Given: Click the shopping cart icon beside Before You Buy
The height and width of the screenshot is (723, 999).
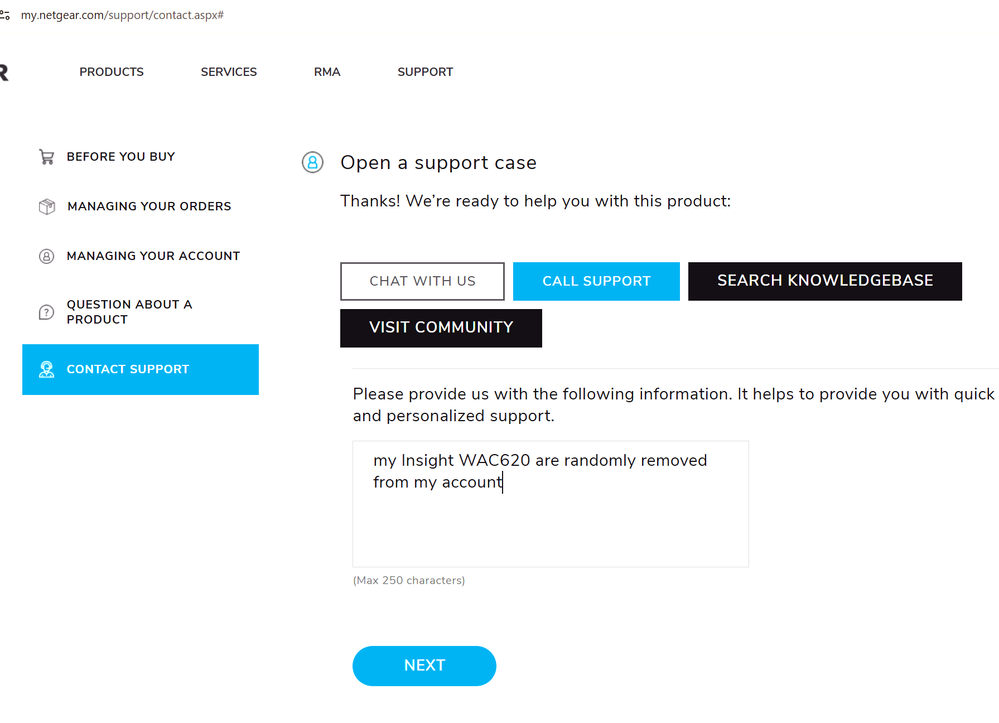Looking at the screenshot, I should point(47,157).
